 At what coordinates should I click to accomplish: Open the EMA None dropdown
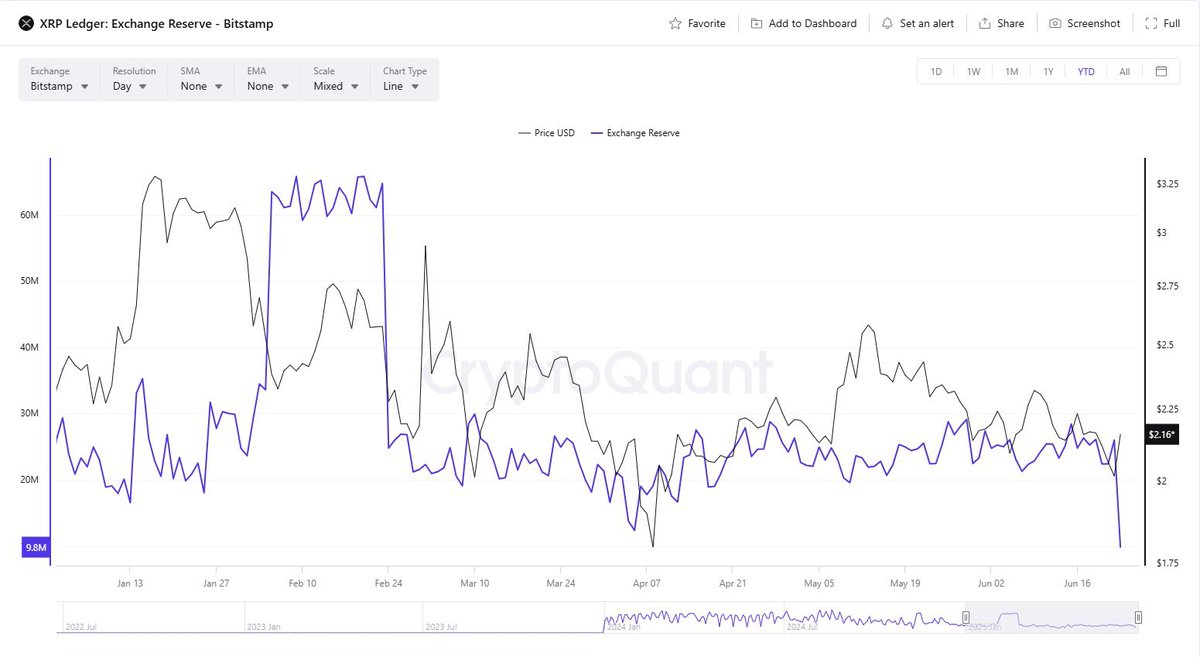tap(268, 79)
